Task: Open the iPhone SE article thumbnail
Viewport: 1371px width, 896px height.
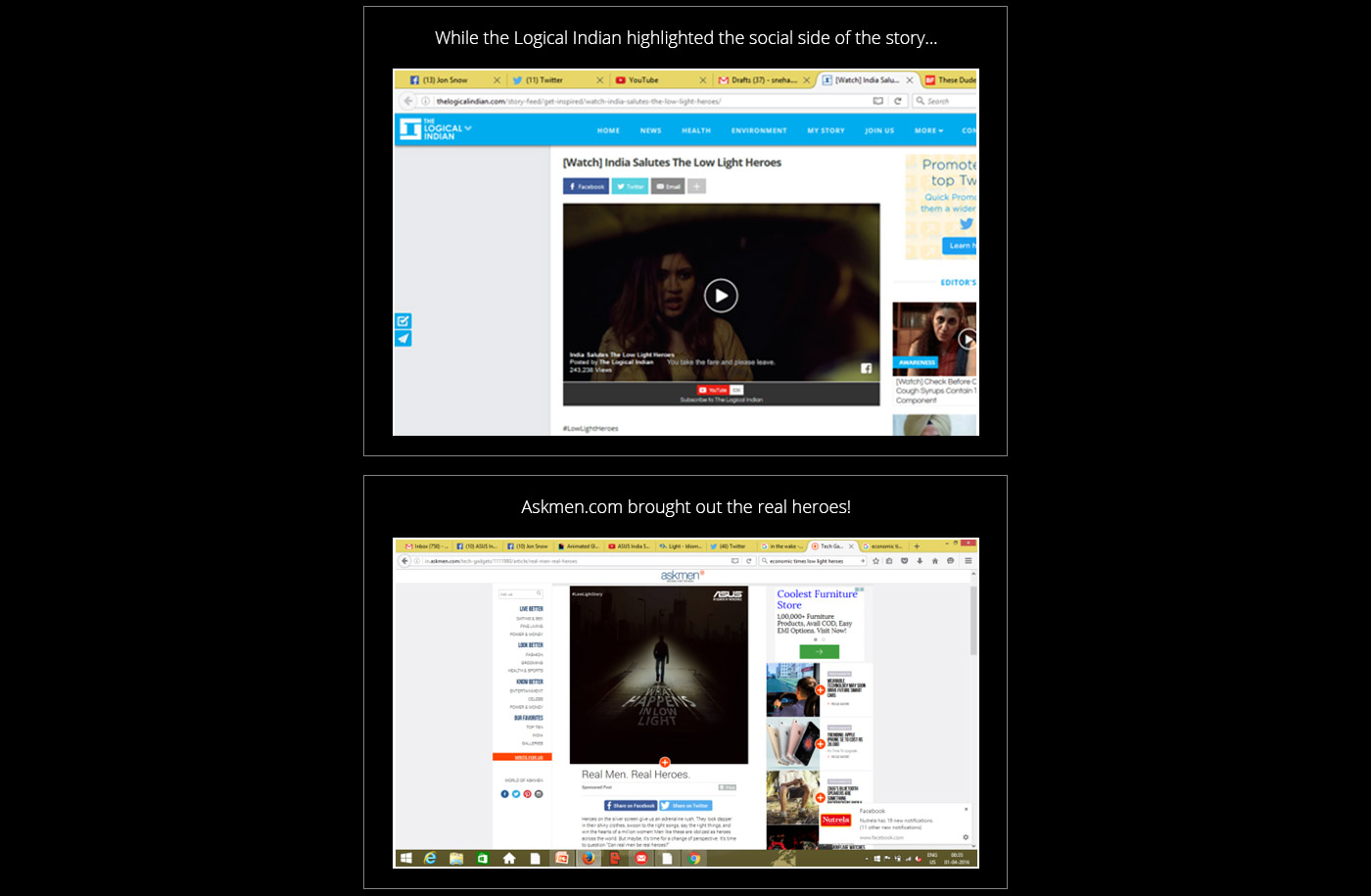Action: [792, 743]
